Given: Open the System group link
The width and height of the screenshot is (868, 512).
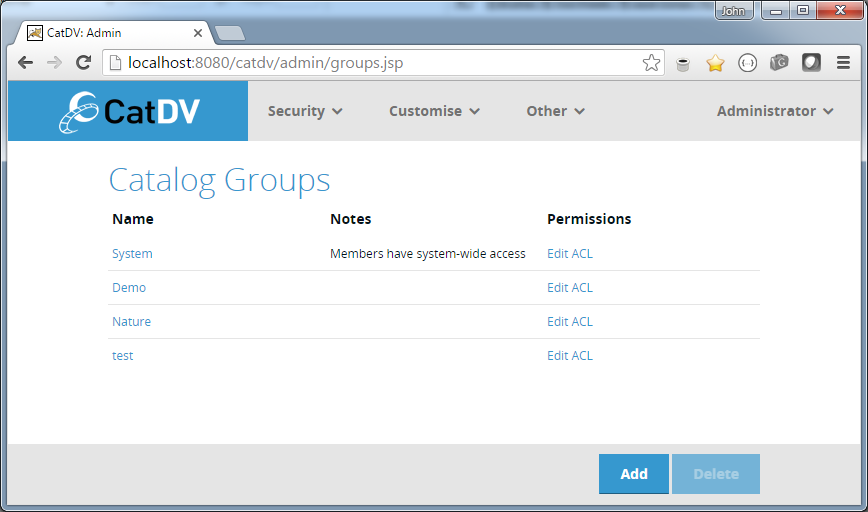Looking at the screenshot, I should pyautogui.click(x=132, y=254).
